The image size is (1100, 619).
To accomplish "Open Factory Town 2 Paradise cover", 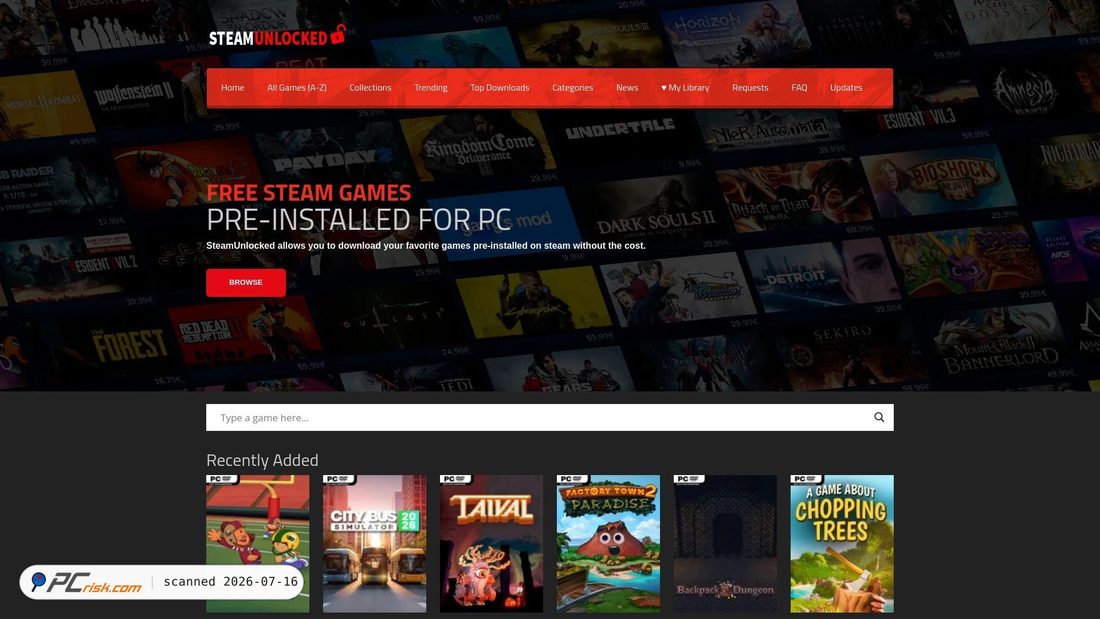I will [x=608, y=543].
